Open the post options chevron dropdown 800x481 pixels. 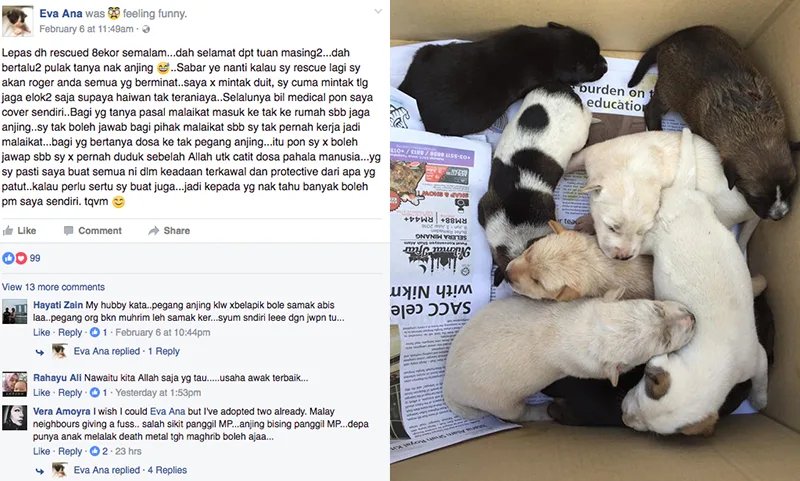pyautogui.click(x=378, y=11)
